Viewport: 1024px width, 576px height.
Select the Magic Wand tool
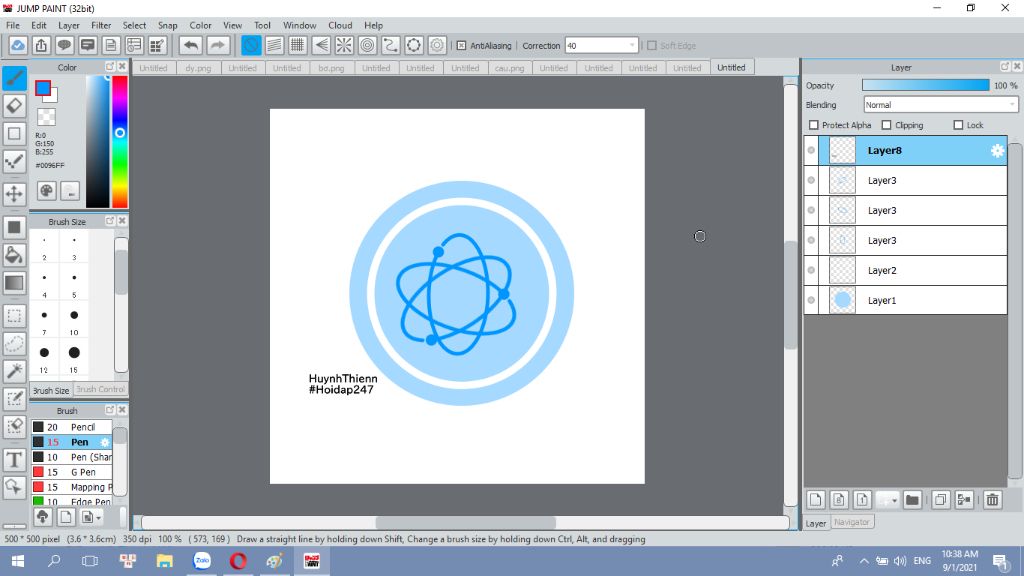(x=14, y=371)
